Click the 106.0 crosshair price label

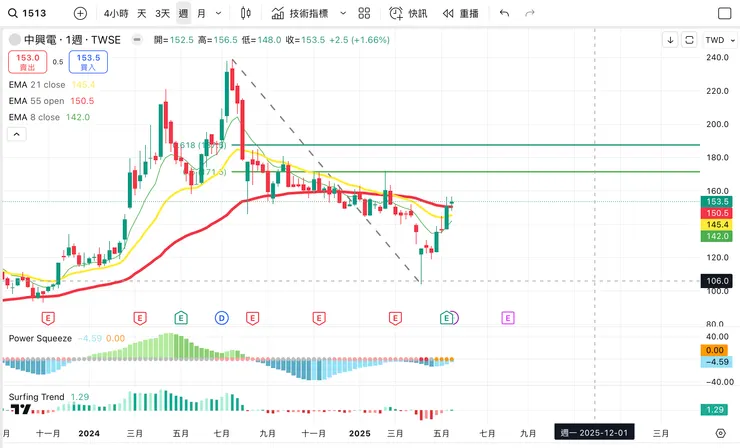[x=717, y=281]
